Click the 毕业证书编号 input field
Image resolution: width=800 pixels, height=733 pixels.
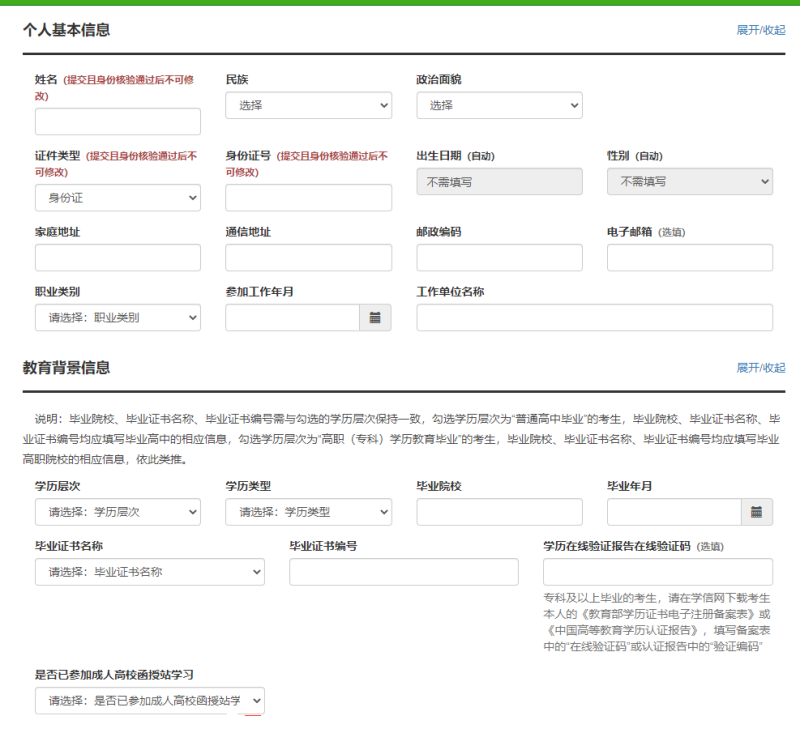403,572
